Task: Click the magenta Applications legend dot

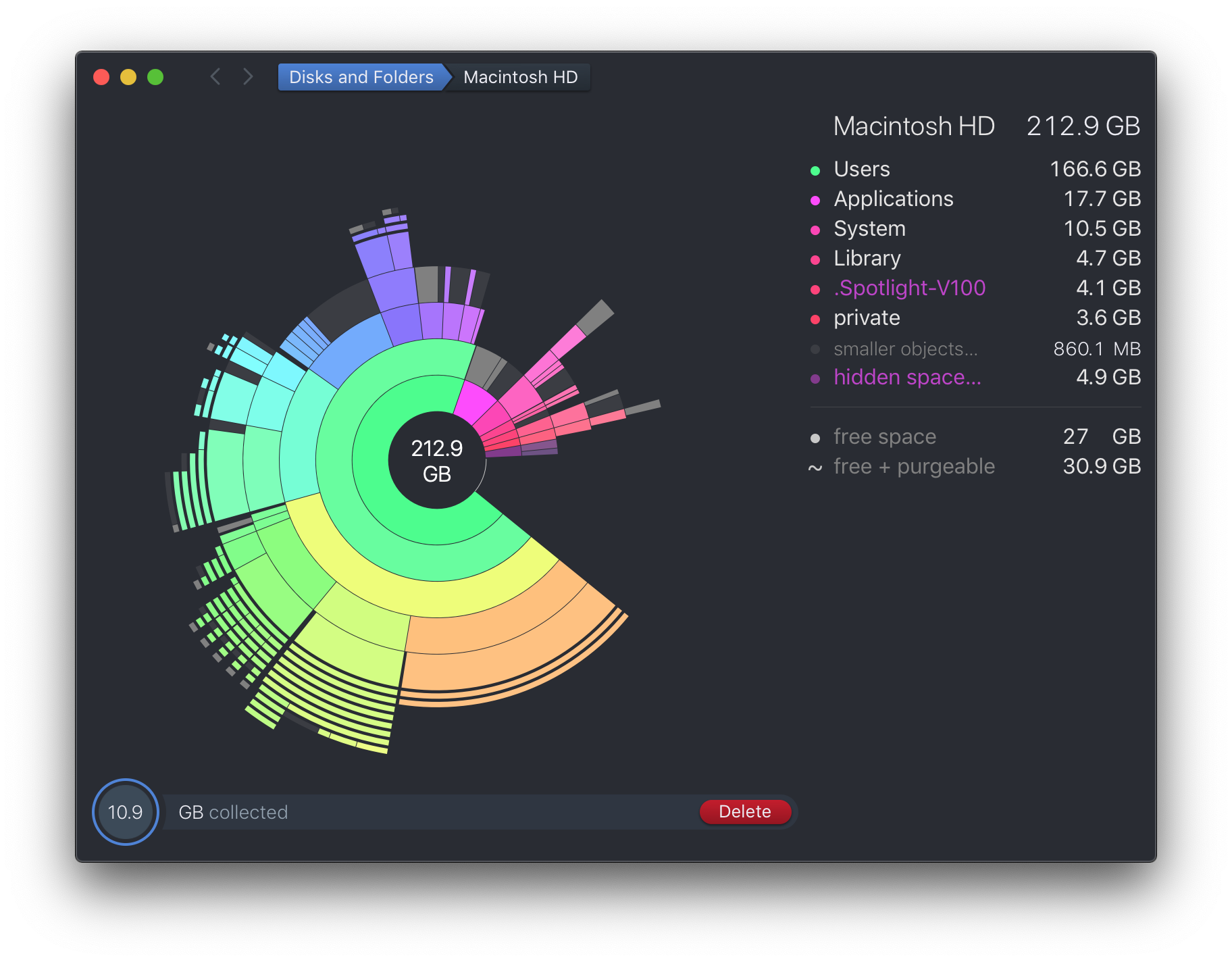Action: [815, 201]
